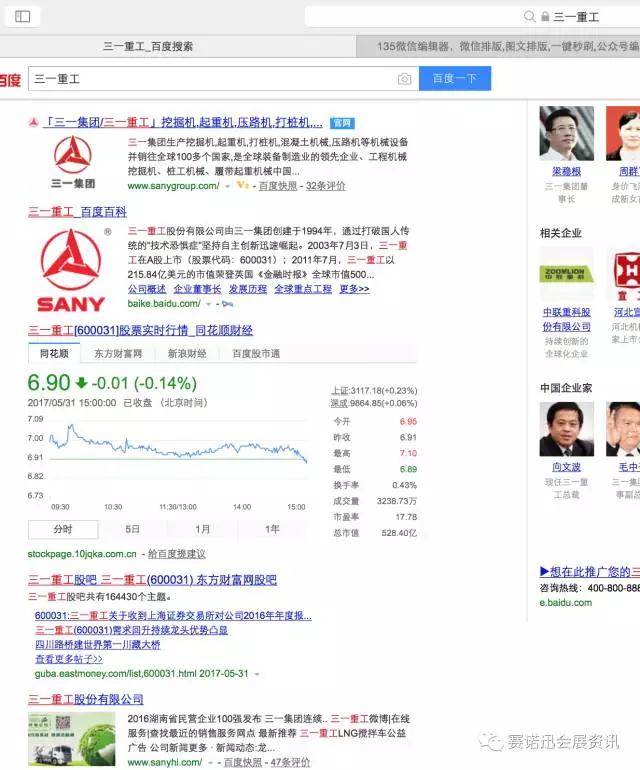Click the 深成 index value link
Screen dimensions: 640x770
374,404
